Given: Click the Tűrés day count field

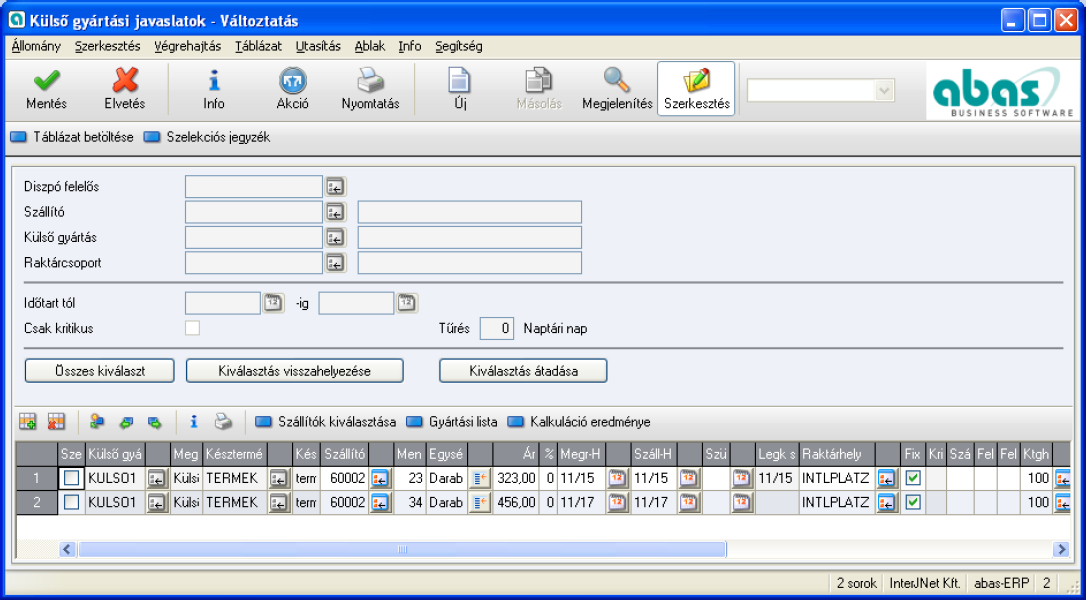Looking at the screenshot, I should click(497, 328).
